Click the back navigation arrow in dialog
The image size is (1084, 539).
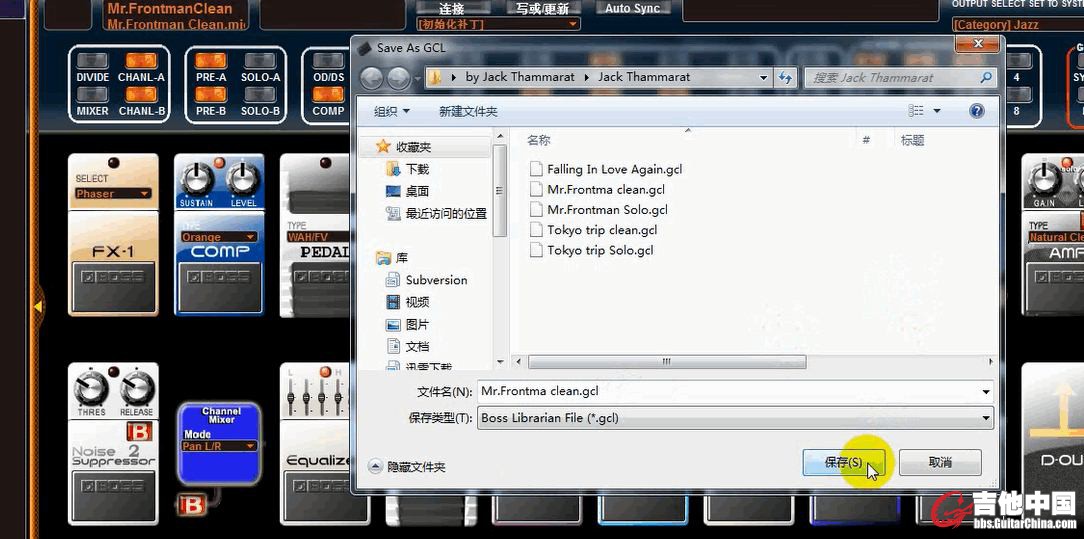point(371,78)
